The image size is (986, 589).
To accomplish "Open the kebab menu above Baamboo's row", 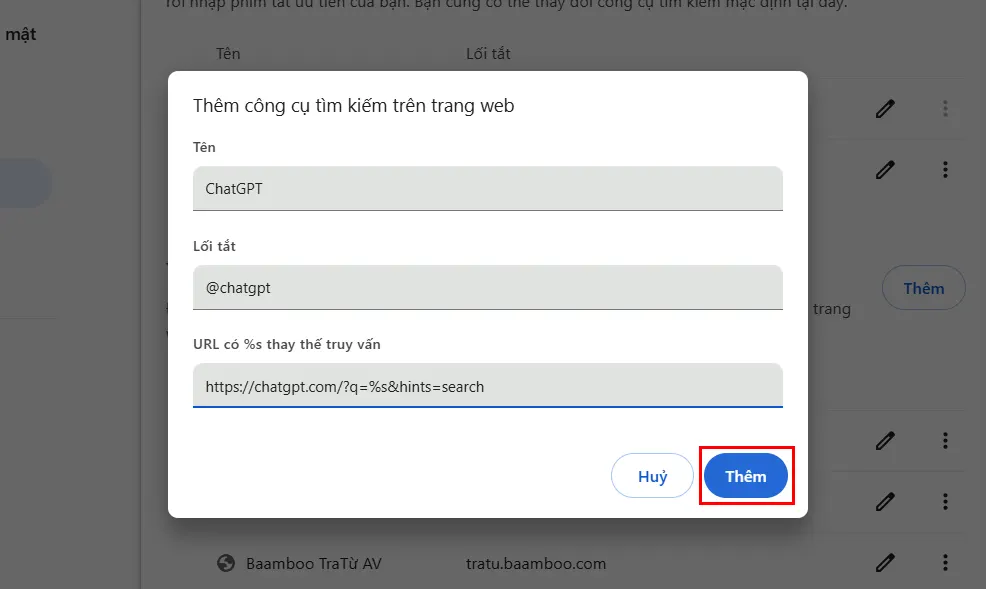I will tap(945, 501).
